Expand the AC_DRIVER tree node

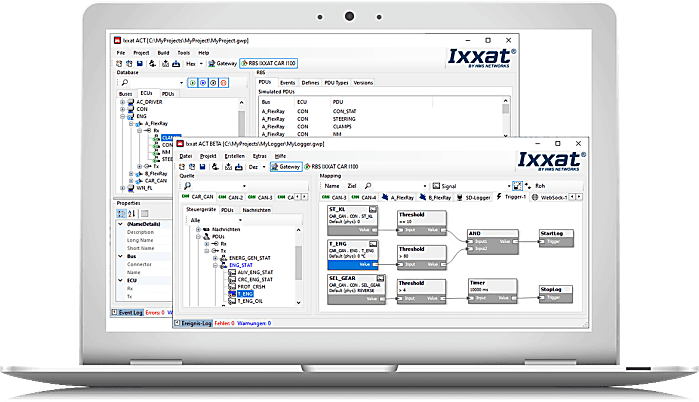(122, 102)
